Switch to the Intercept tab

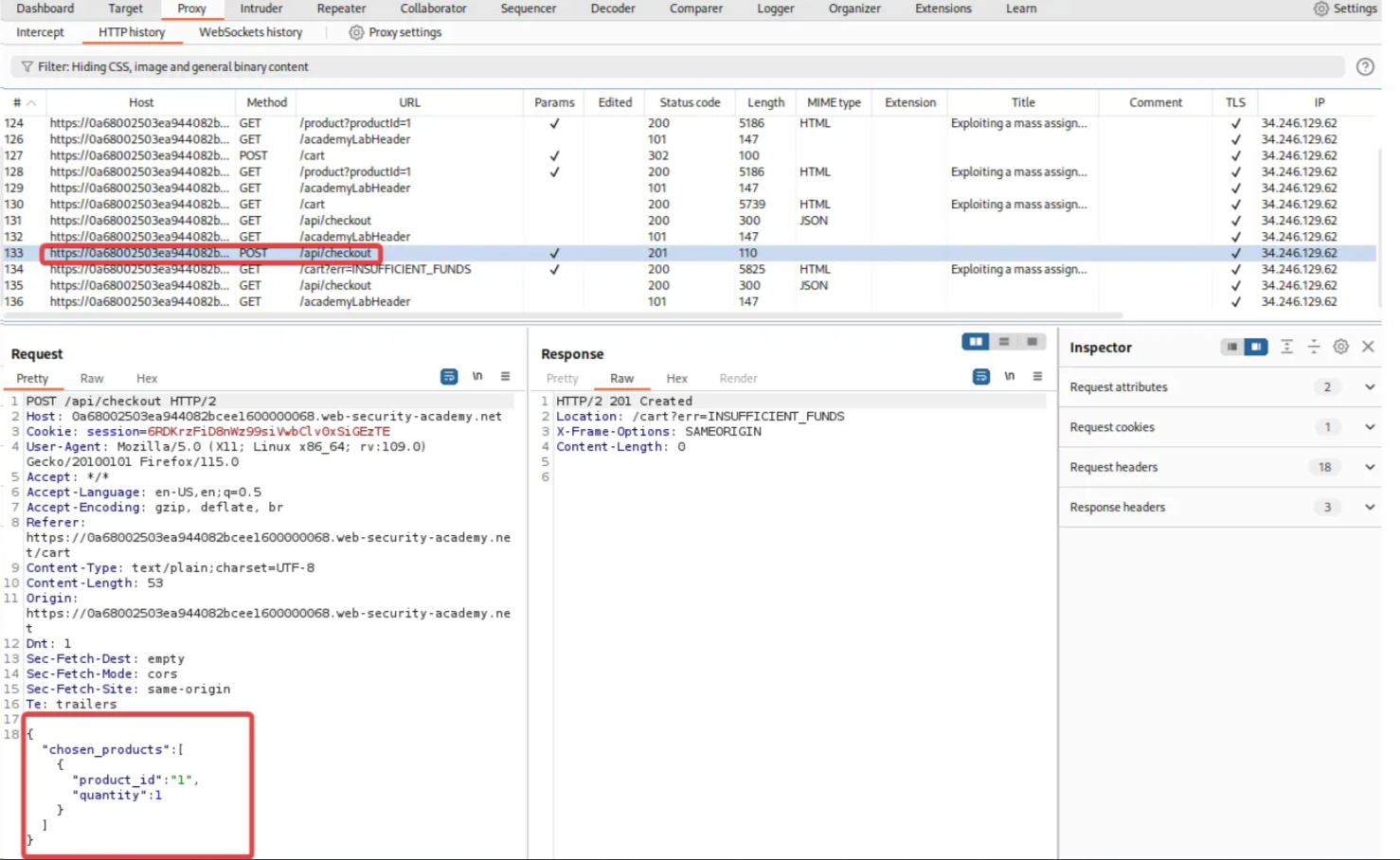click(40, 31)
